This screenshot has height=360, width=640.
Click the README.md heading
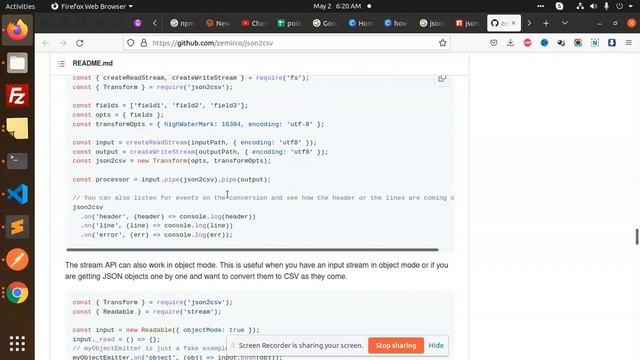pyautogui.click(x=93, y=63)
